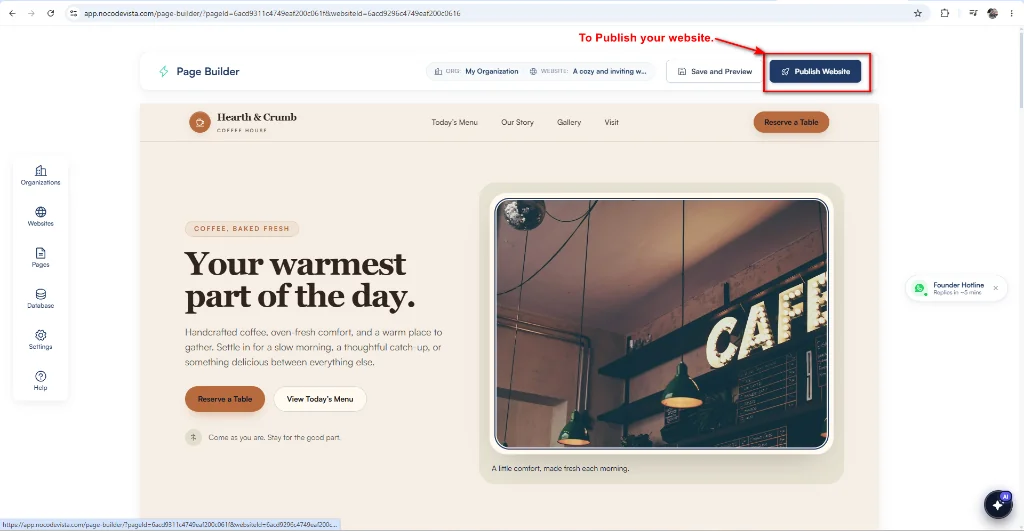The width and height of the screenshot is (1024, 531).
Task: Select the 'COFFEE, BAKED FRESH' badge
Action: tap(242, 229)
